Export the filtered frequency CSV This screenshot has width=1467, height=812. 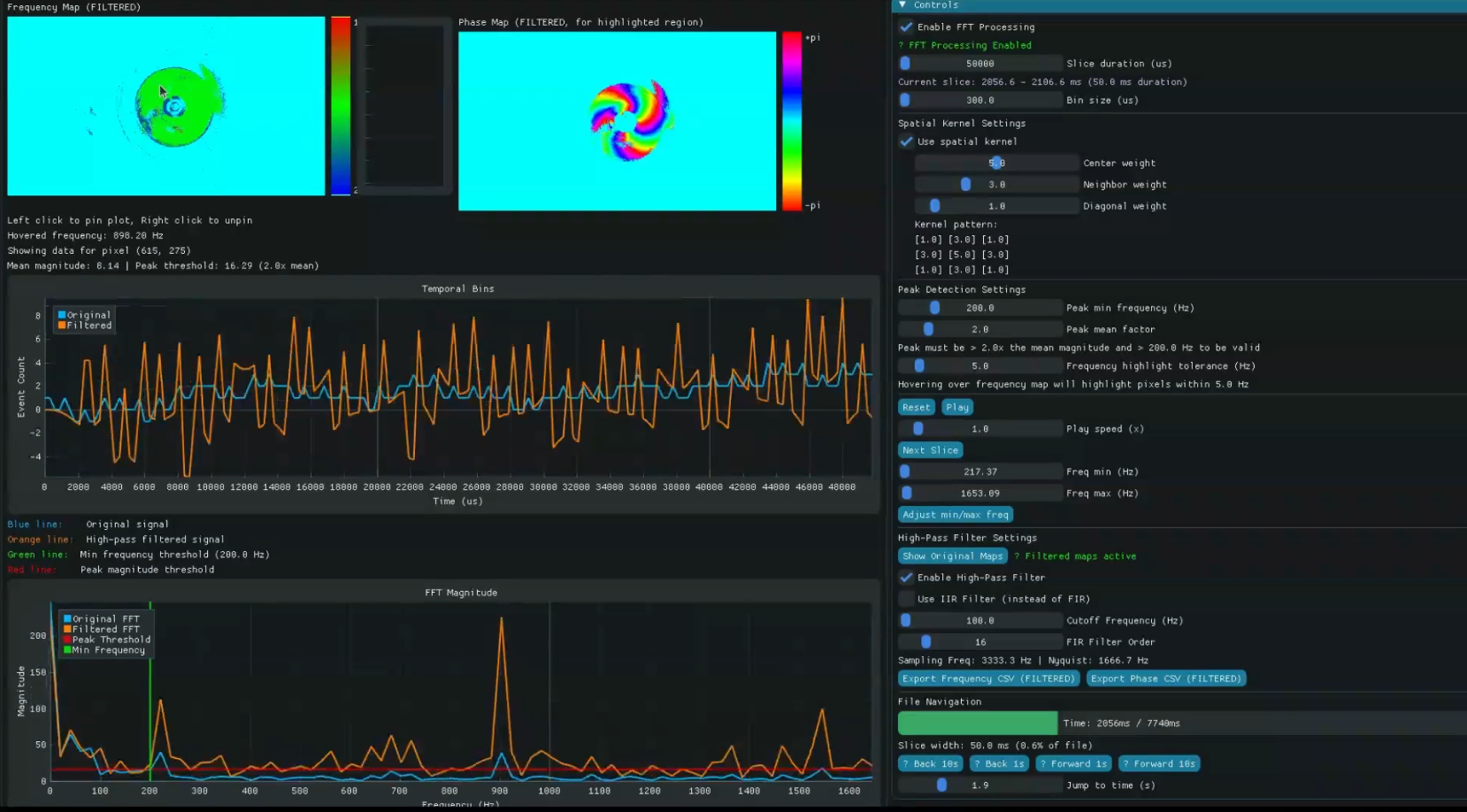(988, 678)
